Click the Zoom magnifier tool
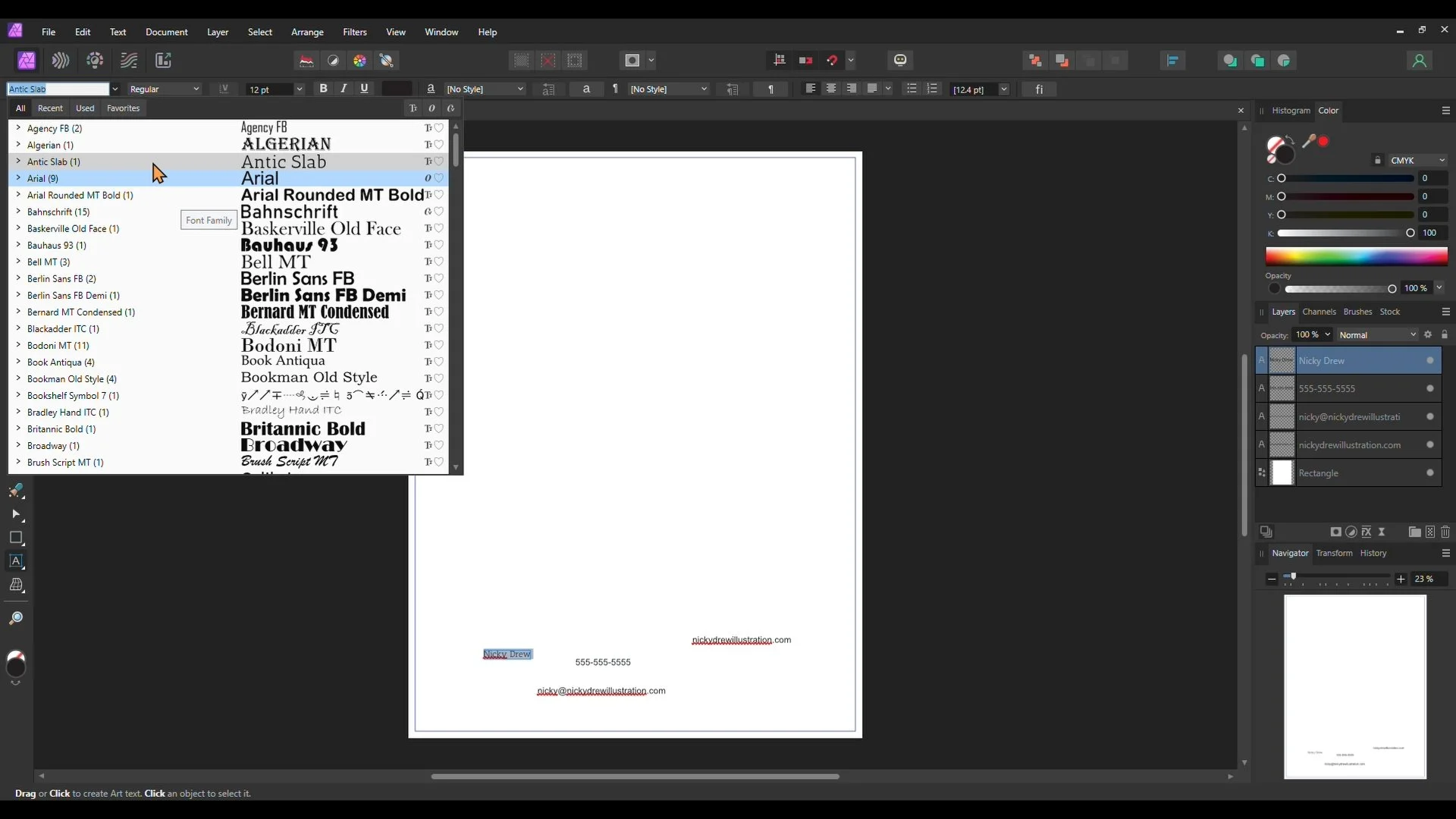1456x819 pixels. [x=16, y=619]
